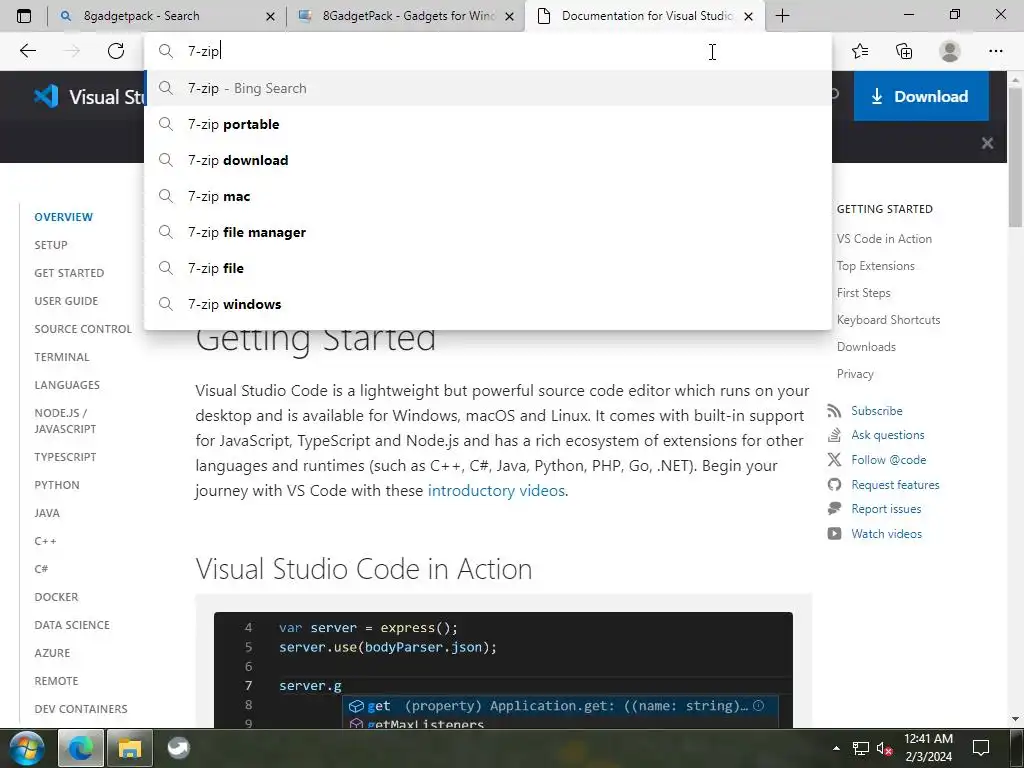The width and height of the screenshot is (1024, 768).
Task: Click the muted volume tray icon
Action: click(884, 748)
